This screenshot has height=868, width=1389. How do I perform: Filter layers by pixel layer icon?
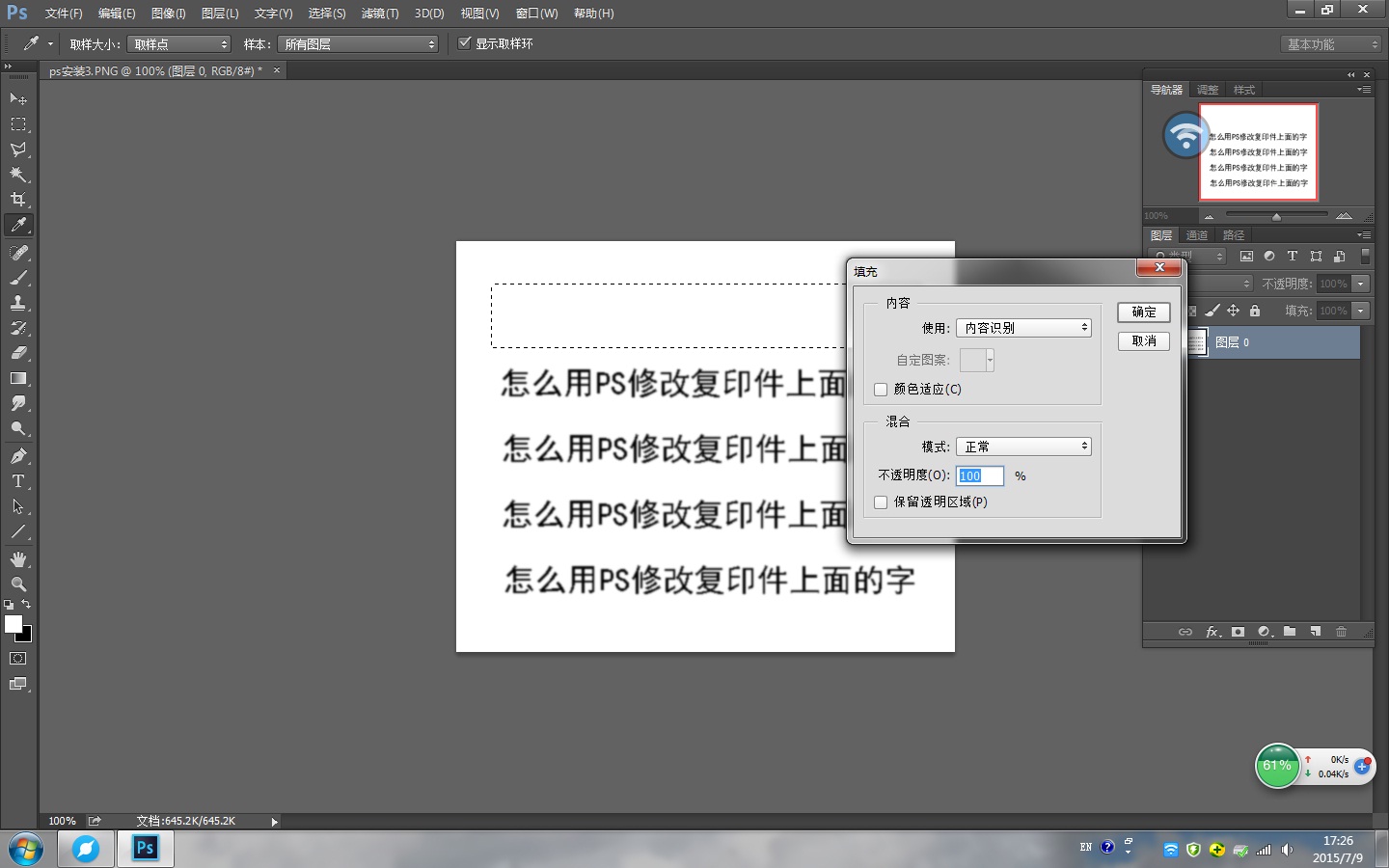coord(1246,257)
